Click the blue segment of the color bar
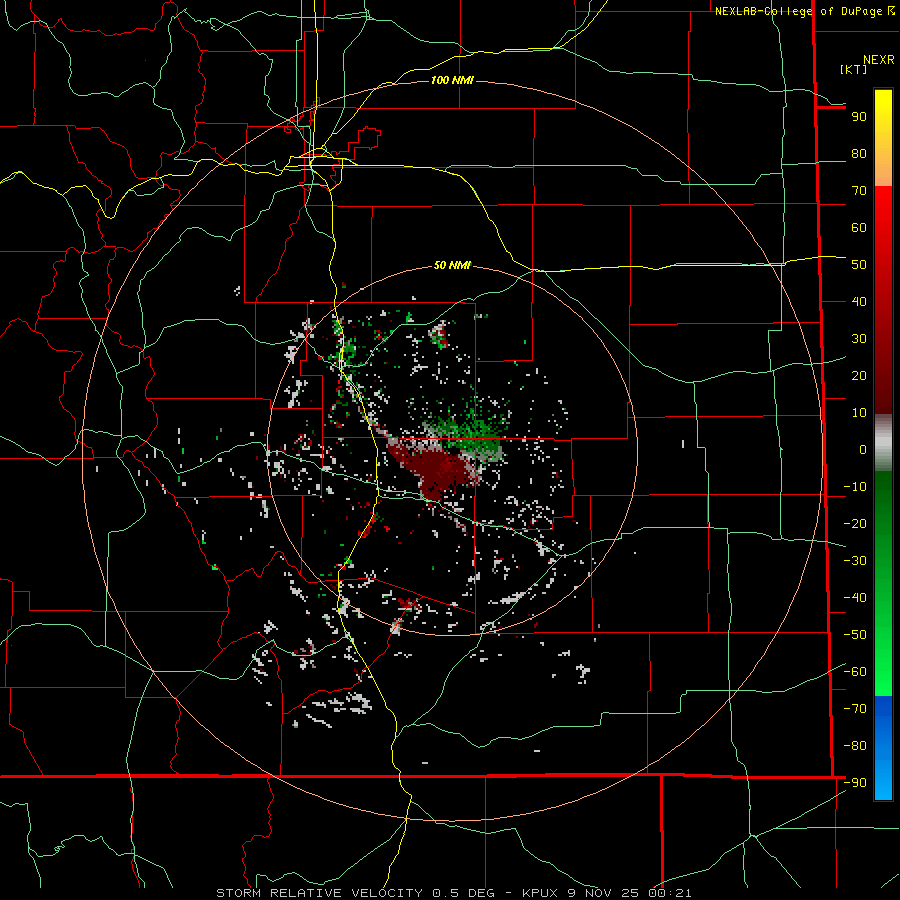The height and width of the screenshot is (900, 900). [x=883, y=748]
